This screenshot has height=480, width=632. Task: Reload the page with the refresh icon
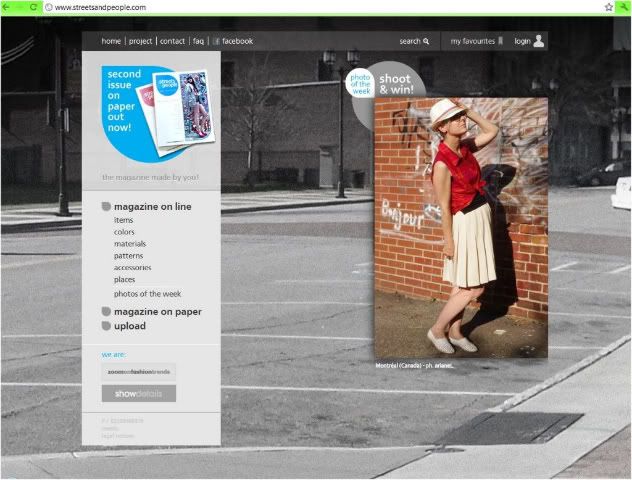(x=33, y=7)
